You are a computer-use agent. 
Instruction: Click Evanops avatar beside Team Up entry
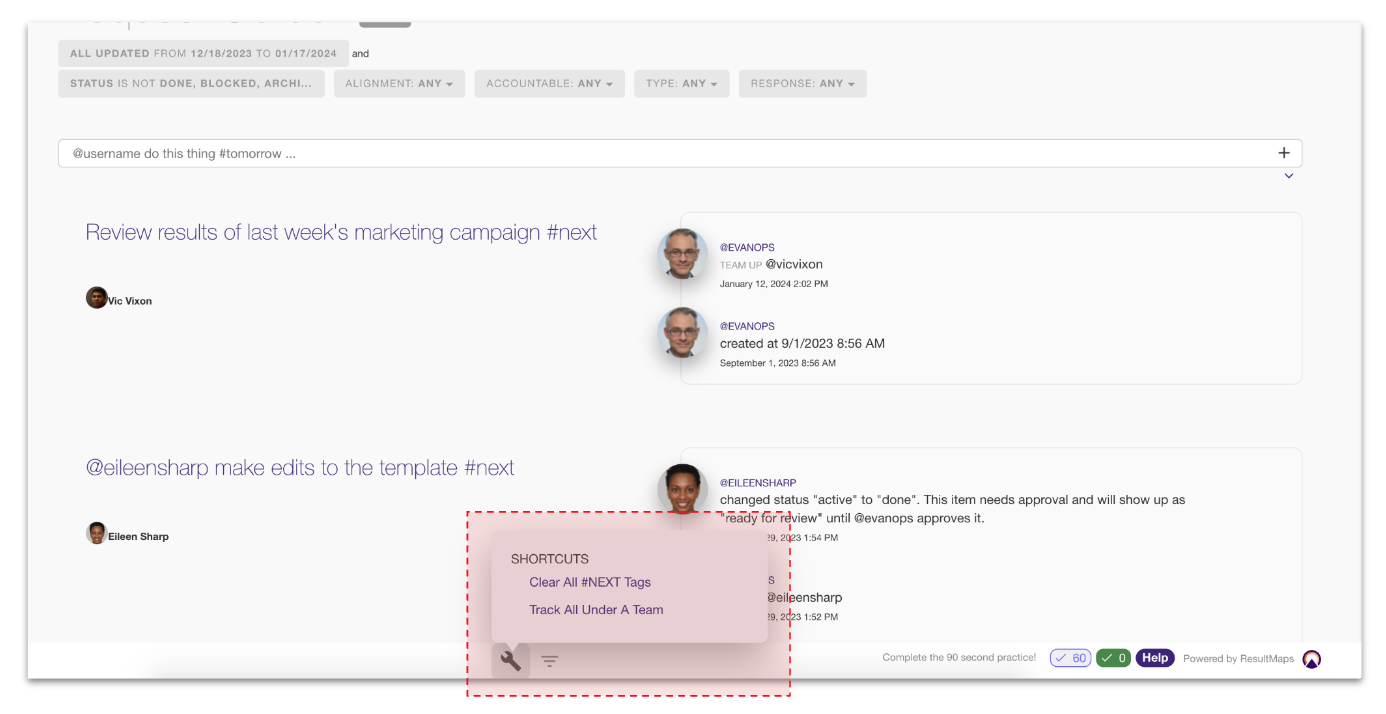683,255
